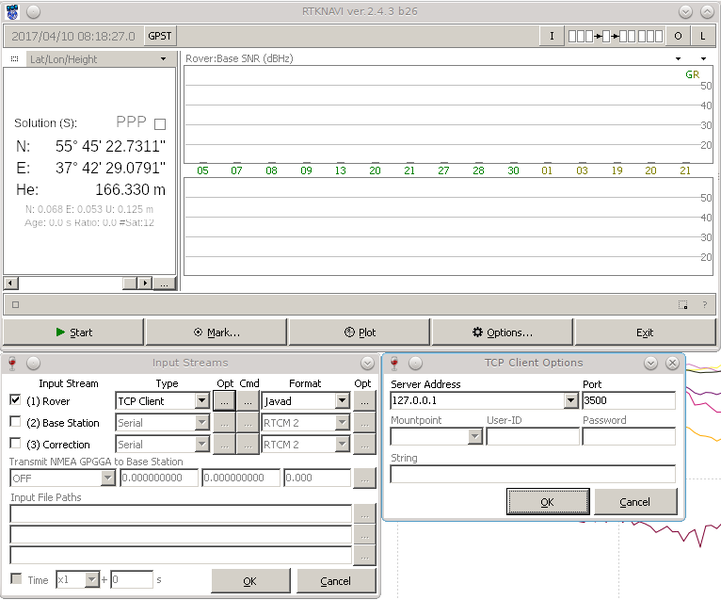721x600 pixels.
Task: Click the I input streams button
Action: (550, 36)
